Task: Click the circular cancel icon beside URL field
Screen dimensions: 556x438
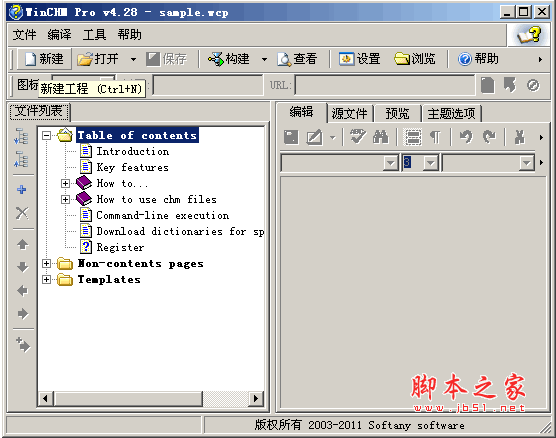Action: pos(533,85)
